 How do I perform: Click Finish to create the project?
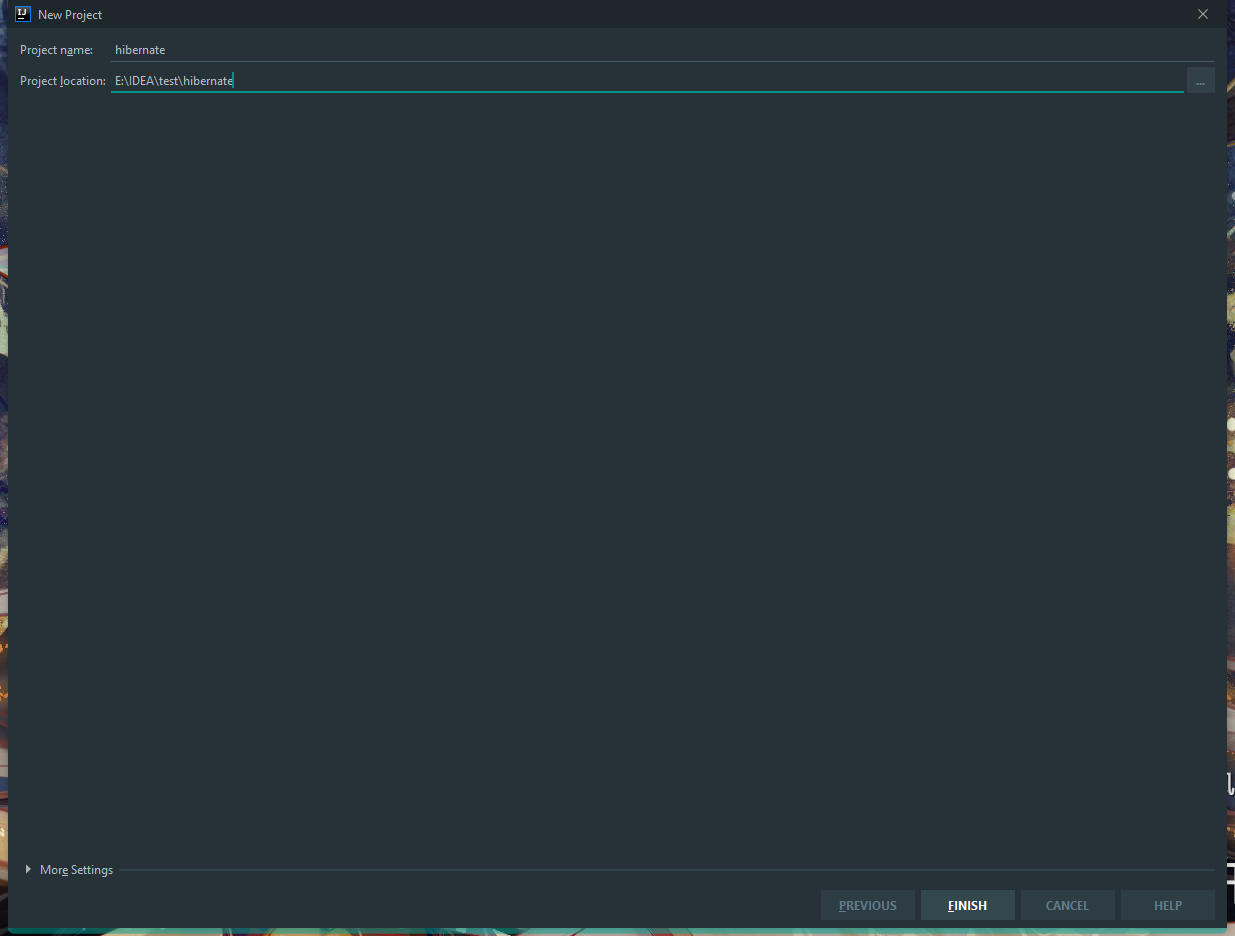(x=968, y=905)
